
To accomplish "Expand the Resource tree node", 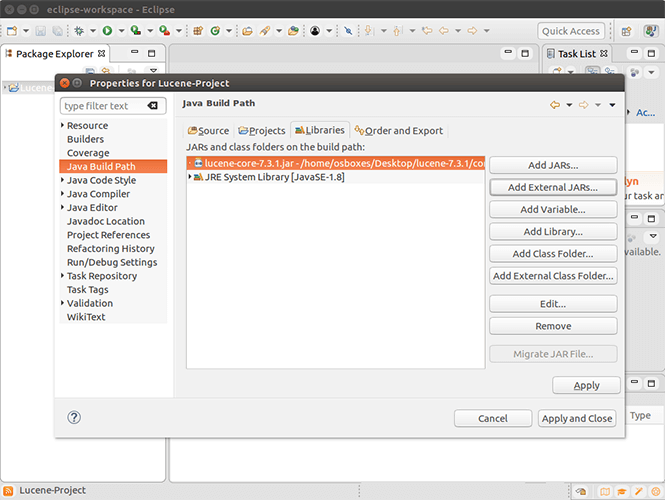I will [x=63, y=126].
